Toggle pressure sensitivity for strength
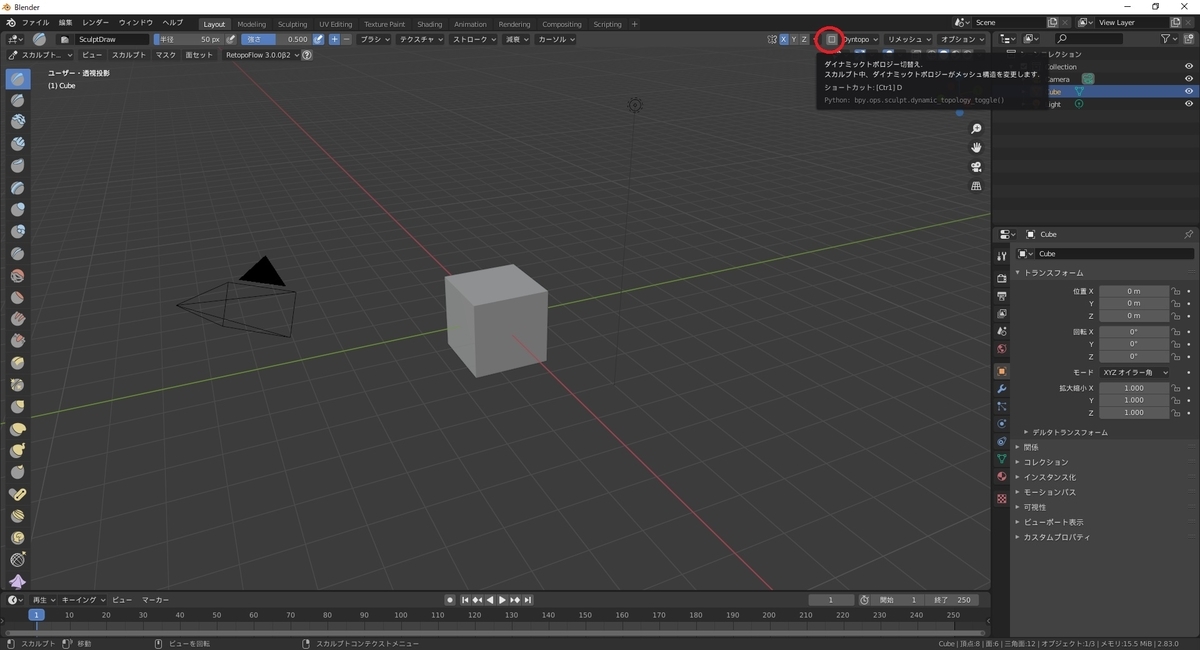Viewport: 1200px width, 650px height. (x=319, y=39)
